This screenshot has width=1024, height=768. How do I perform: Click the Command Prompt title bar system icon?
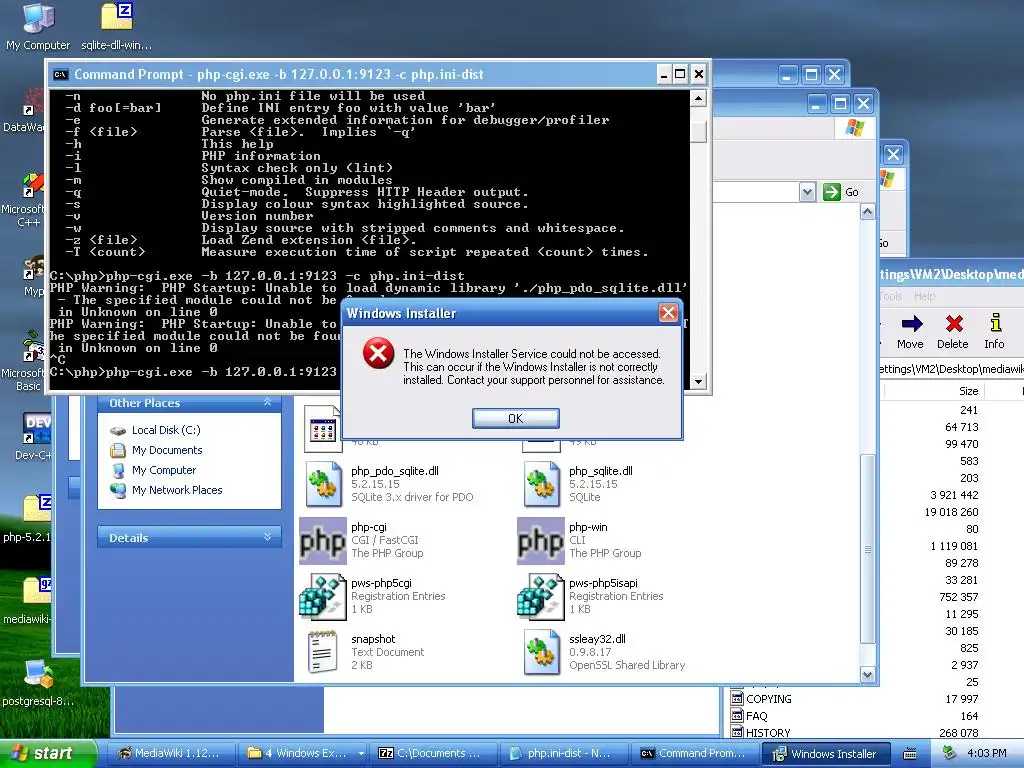click(60, 74)
